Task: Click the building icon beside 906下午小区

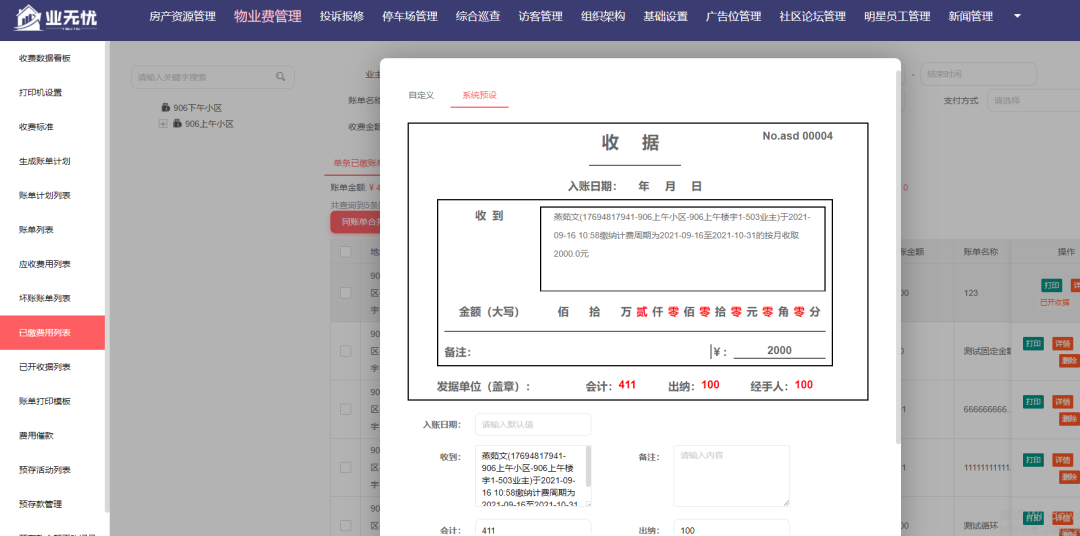Action: coord(165,107)
